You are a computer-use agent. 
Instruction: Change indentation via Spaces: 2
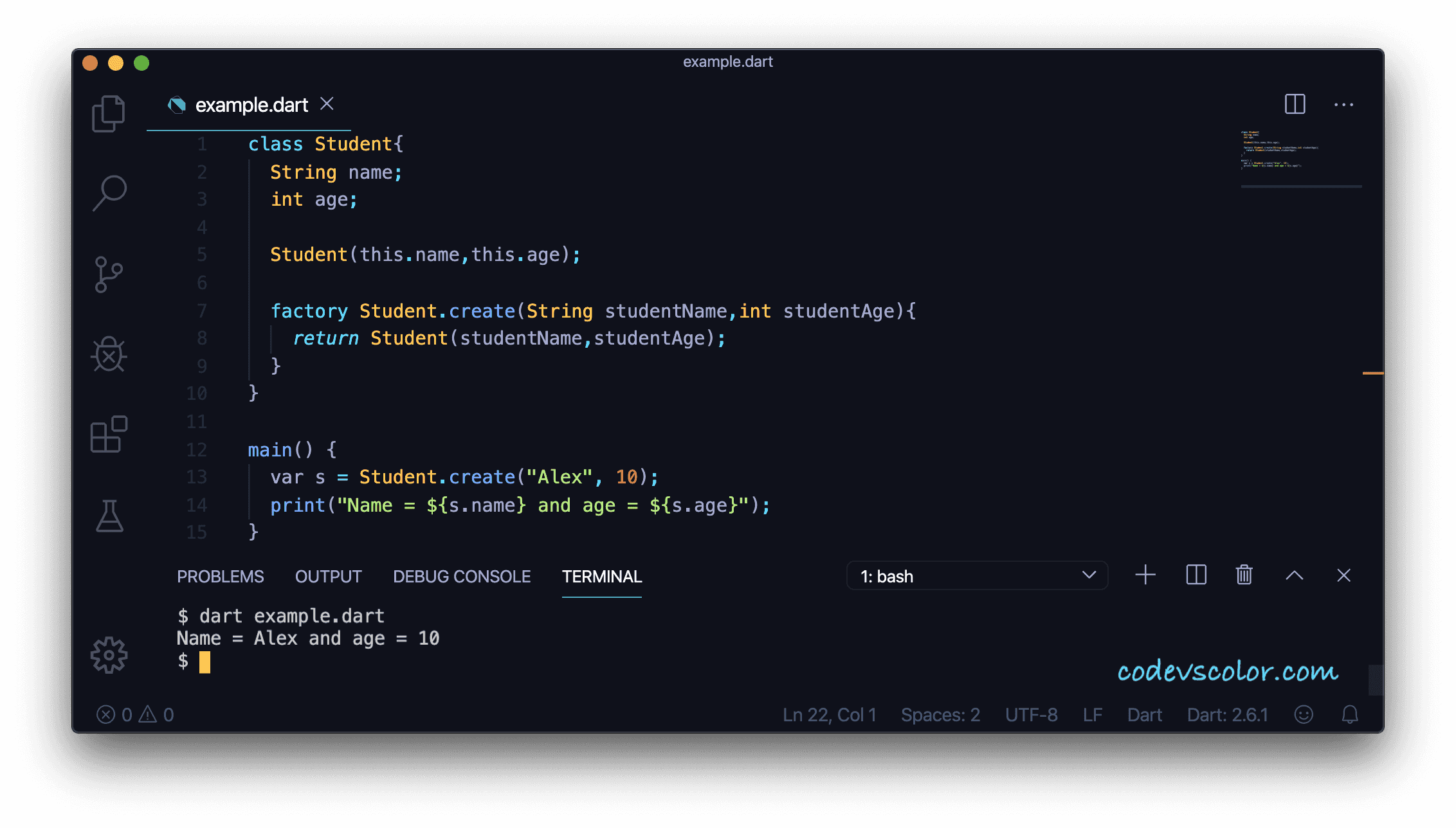coord(940,714)
